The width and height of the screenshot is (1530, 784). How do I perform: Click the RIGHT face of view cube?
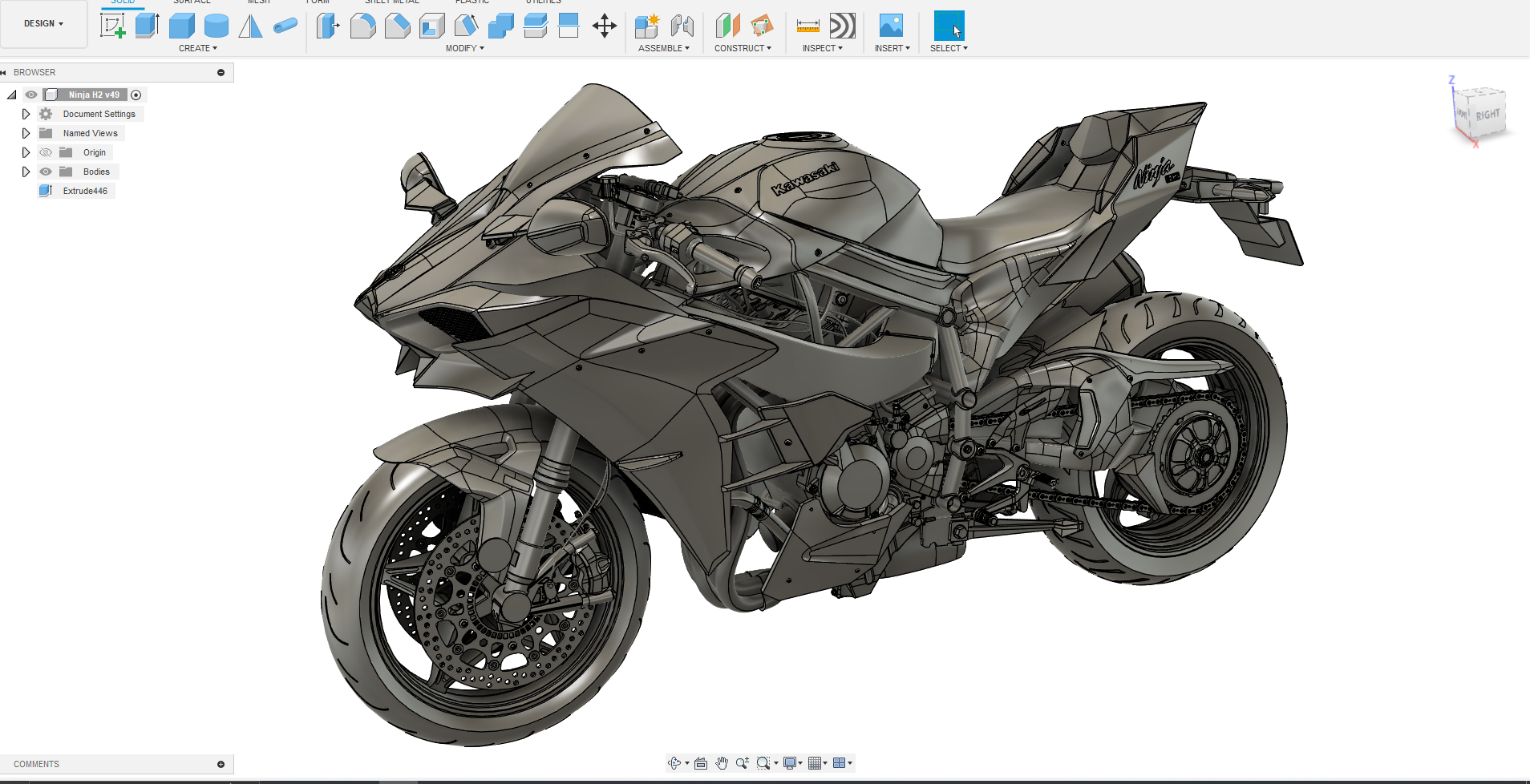coord(1487,115)
